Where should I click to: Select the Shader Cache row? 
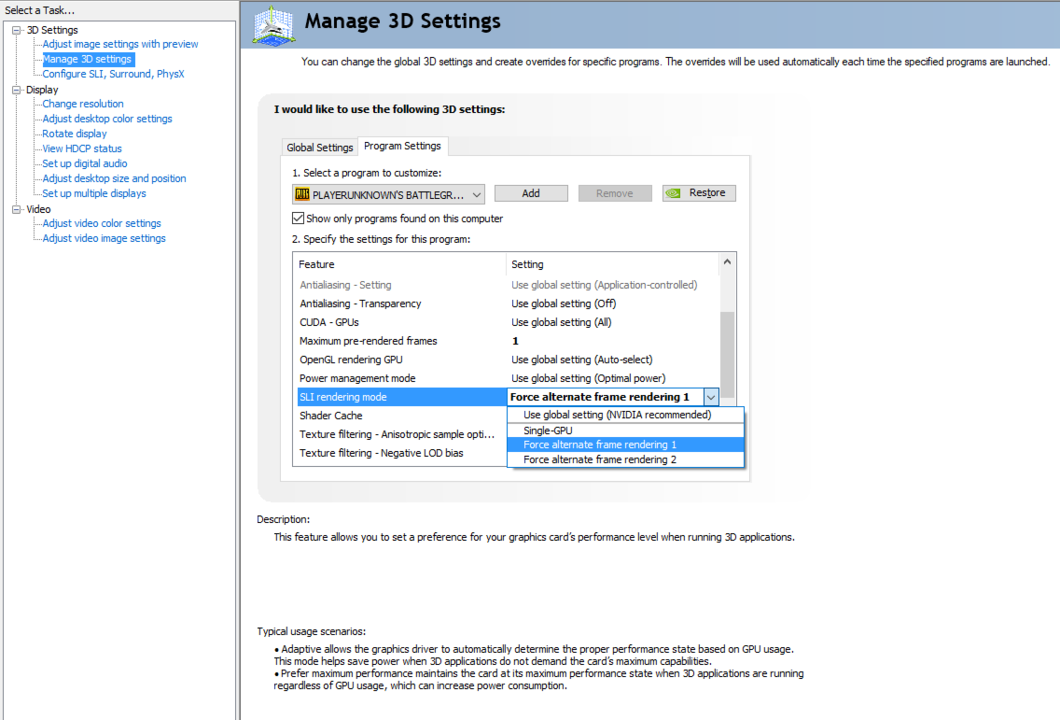pos(402,416)
